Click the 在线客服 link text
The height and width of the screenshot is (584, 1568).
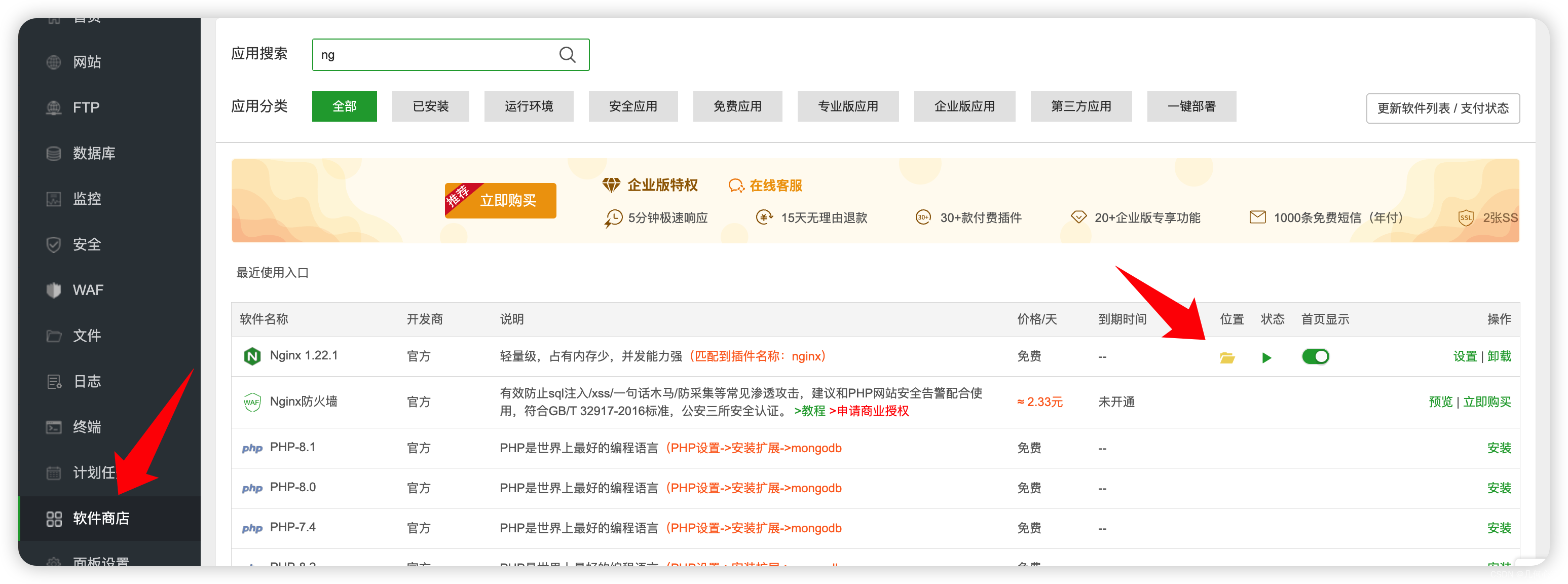(x=775, y=186)
